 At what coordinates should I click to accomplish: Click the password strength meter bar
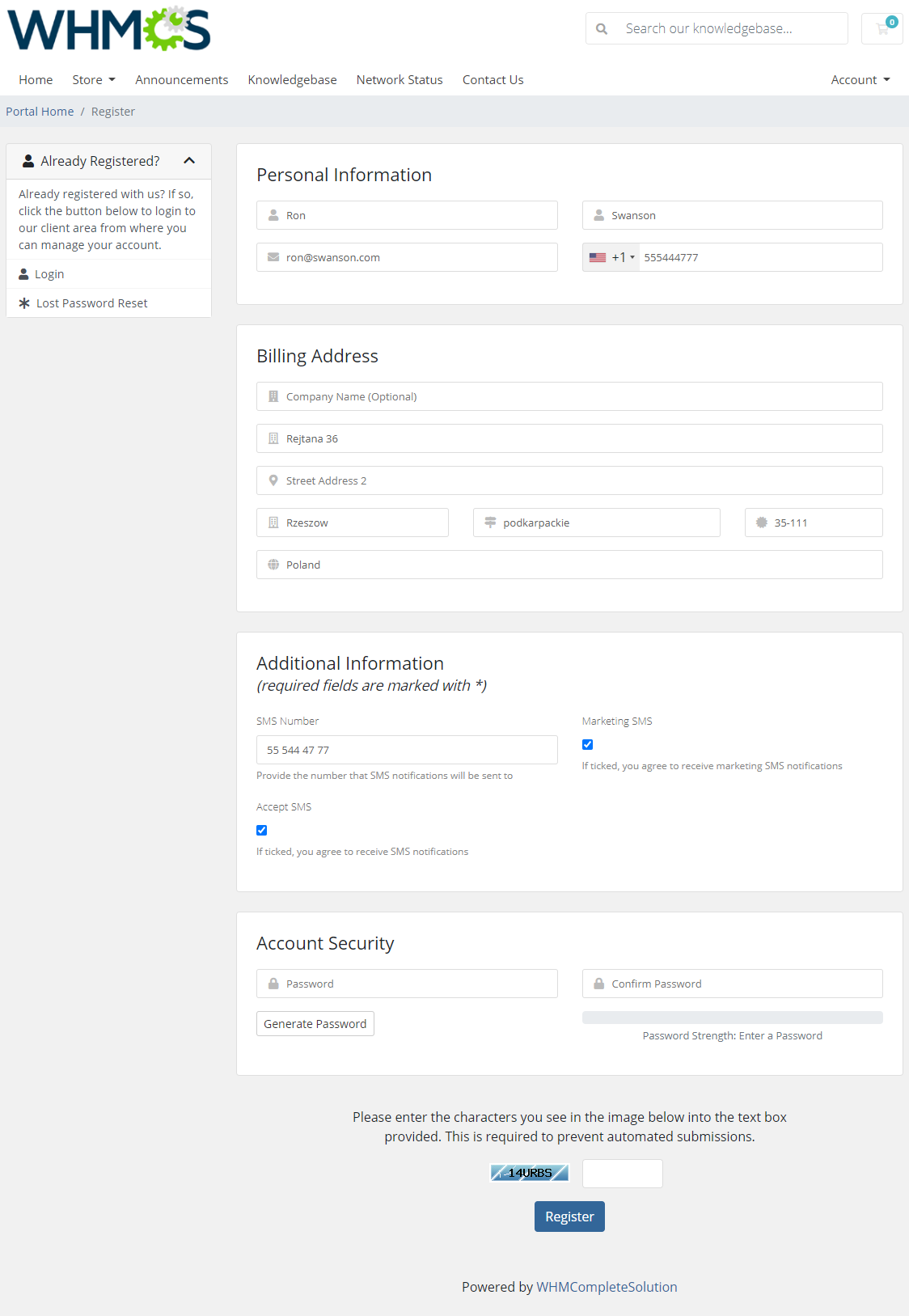[733, 1018]
